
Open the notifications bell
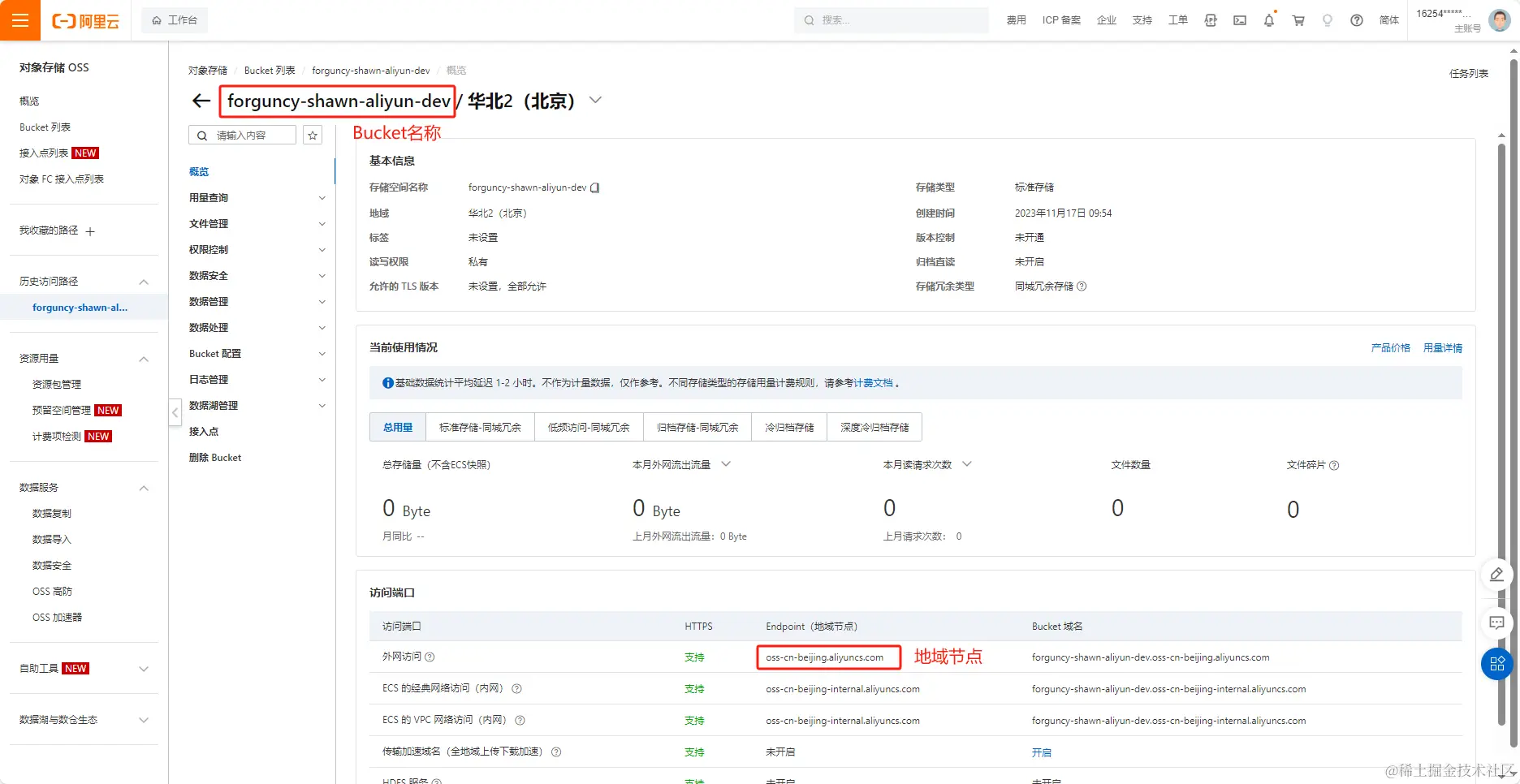(x=1269, y=20)
